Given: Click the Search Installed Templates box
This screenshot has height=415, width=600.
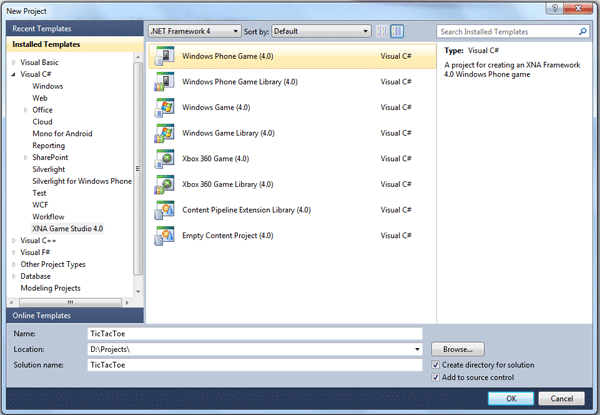Looking at the screenshot, I should (513, 31).
